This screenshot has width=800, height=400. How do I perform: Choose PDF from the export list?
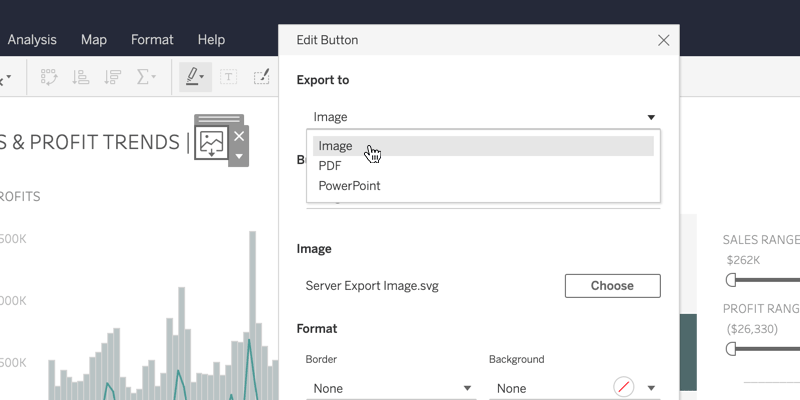tap(330, 166)
